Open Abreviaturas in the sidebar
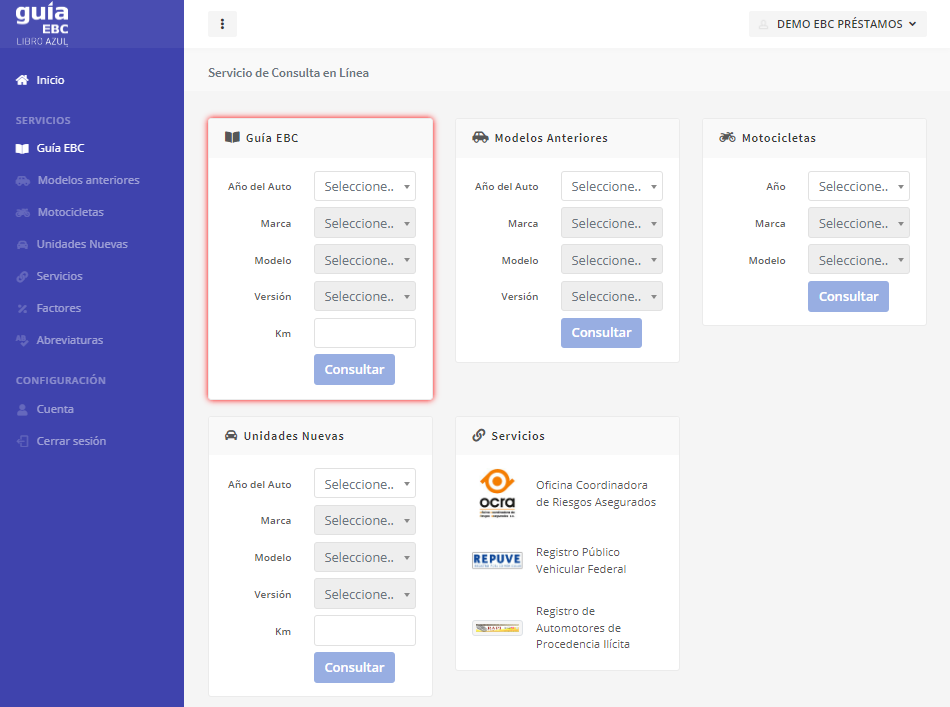950x707 pixels. [70, 340]
